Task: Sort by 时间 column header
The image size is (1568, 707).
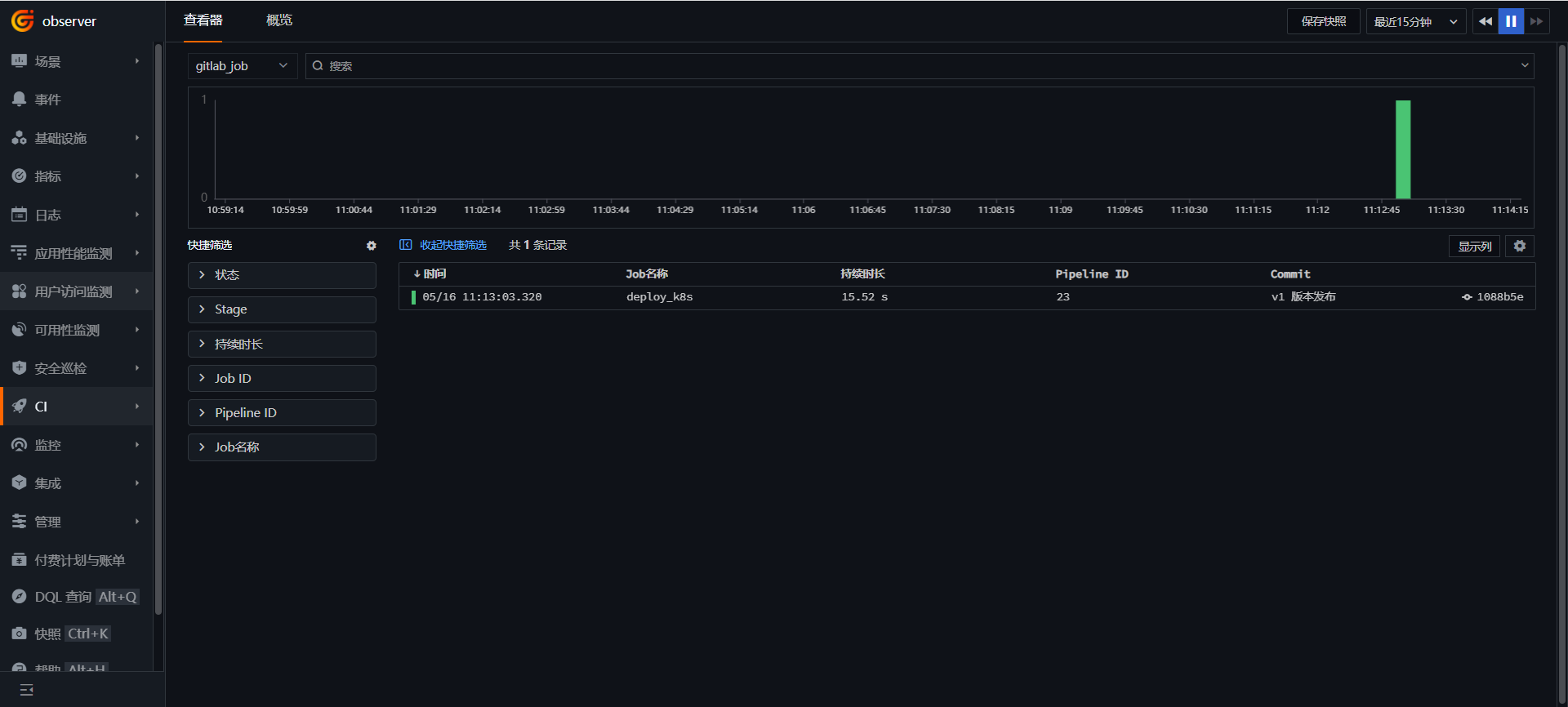Action: click(430, 274)
